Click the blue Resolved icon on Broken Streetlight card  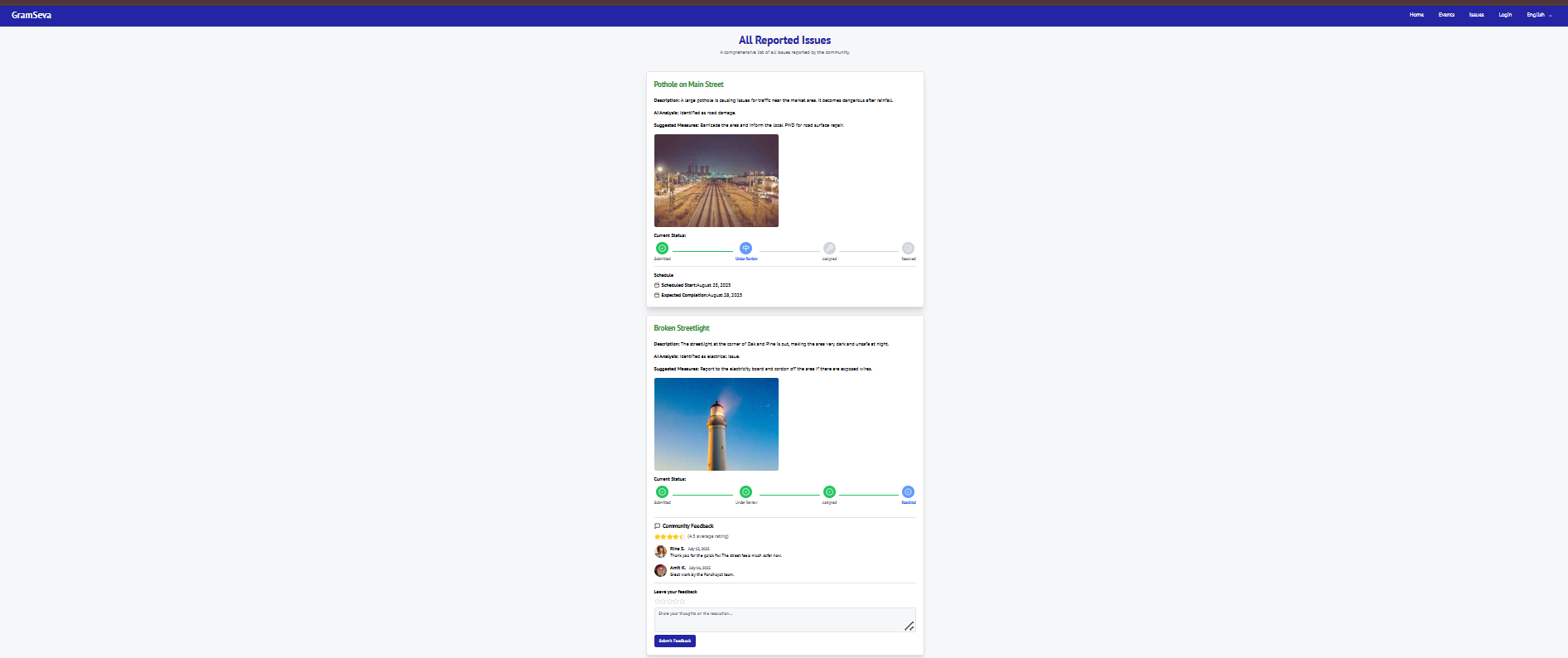tap(908, 492)
